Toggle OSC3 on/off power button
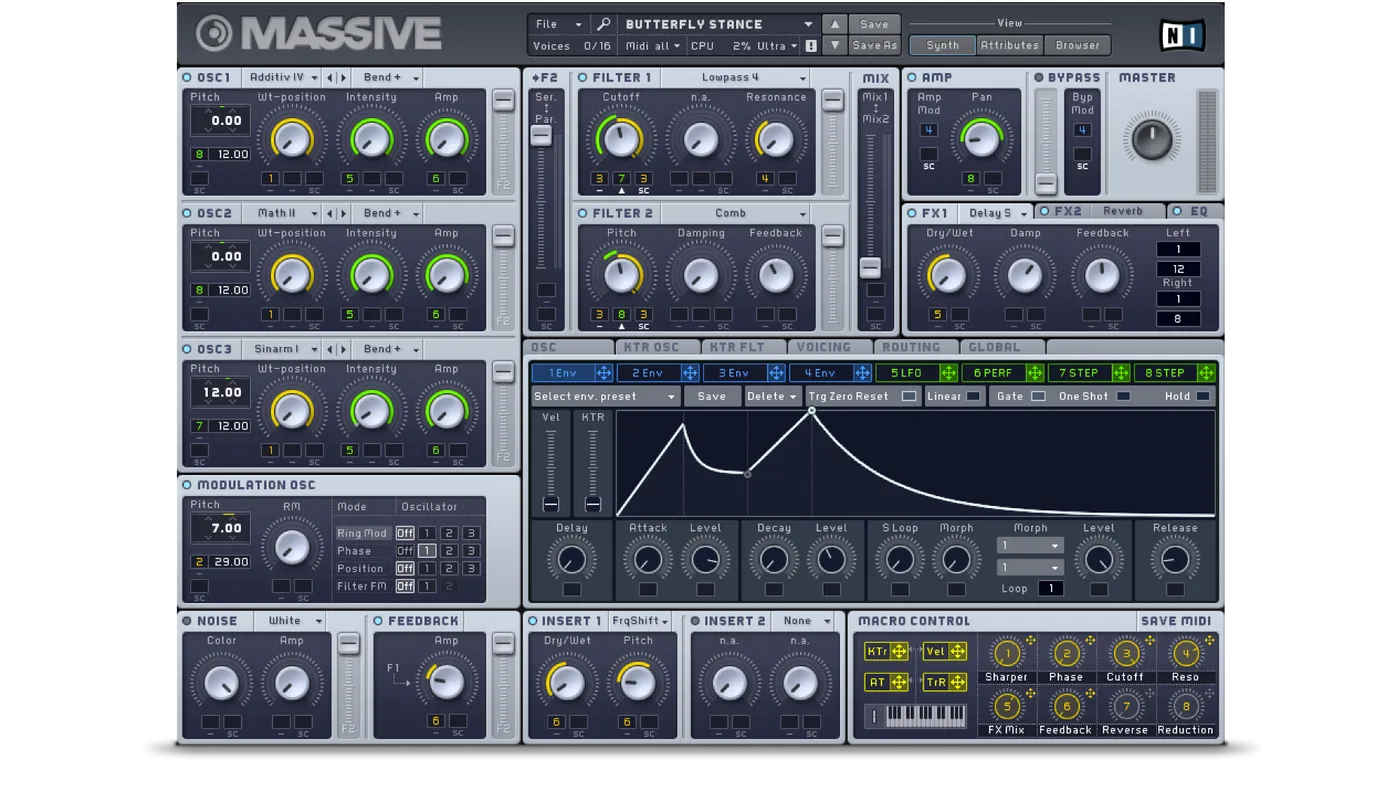The image size is (1400, 798). [x=187, y=349]
